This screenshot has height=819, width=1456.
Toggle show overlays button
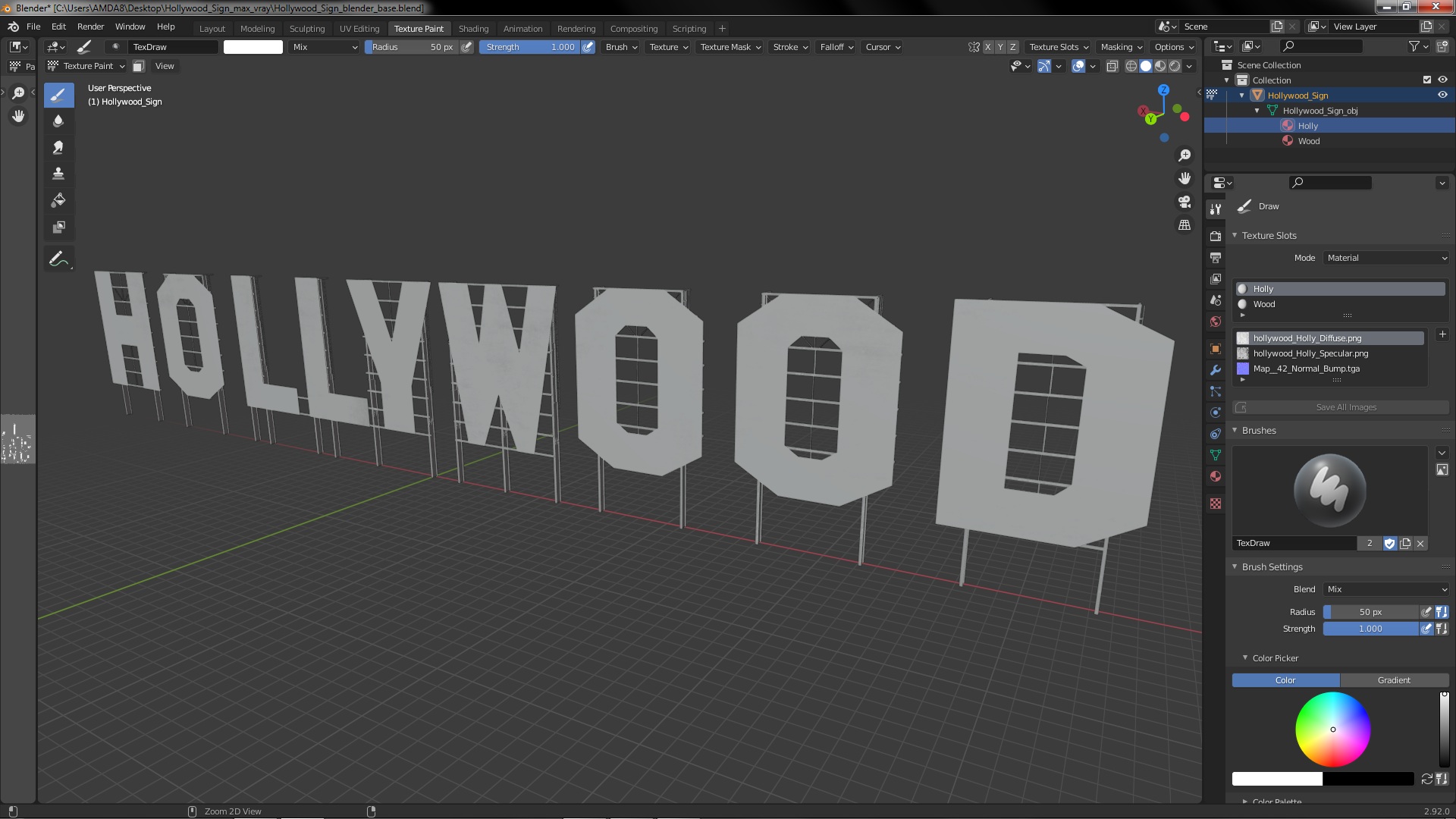coord(1078,66)
